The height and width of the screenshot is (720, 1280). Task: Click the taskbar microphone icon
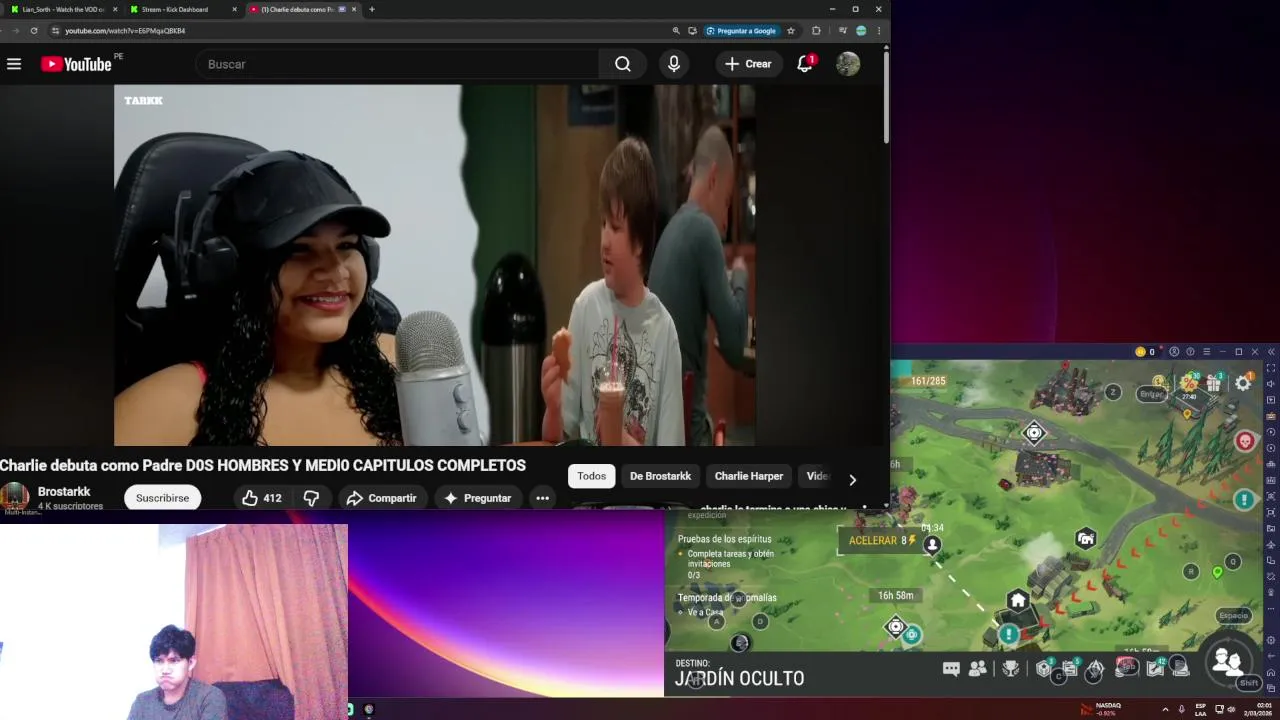pos(1182,709)
